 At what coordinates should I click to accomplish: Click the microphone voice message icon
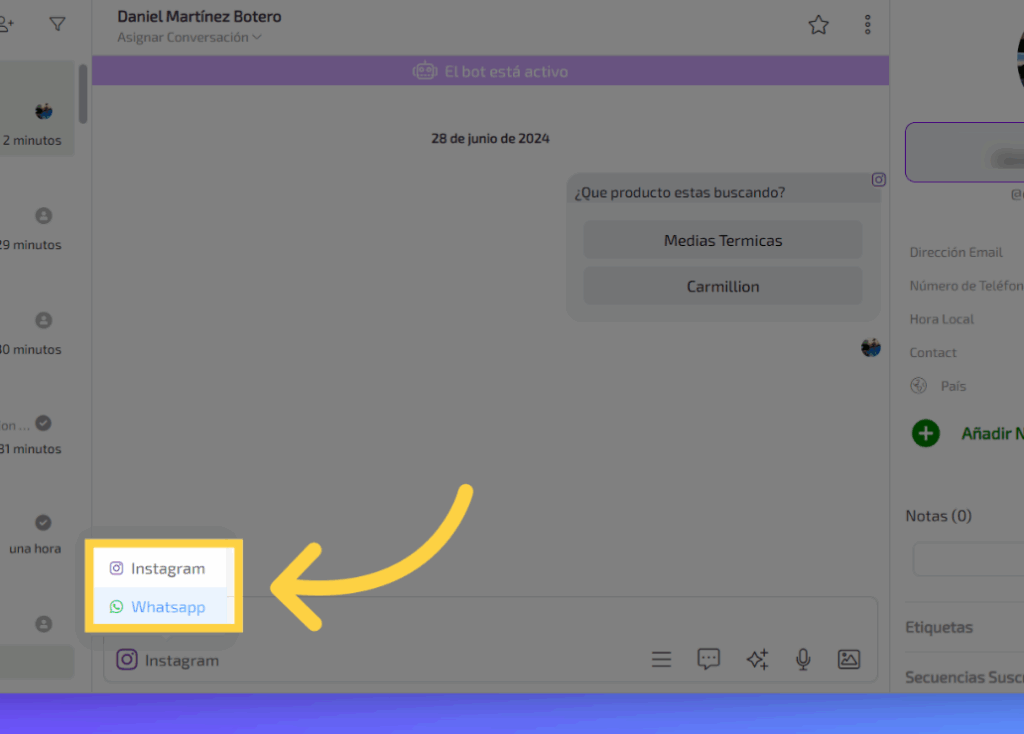pos(802,659)
